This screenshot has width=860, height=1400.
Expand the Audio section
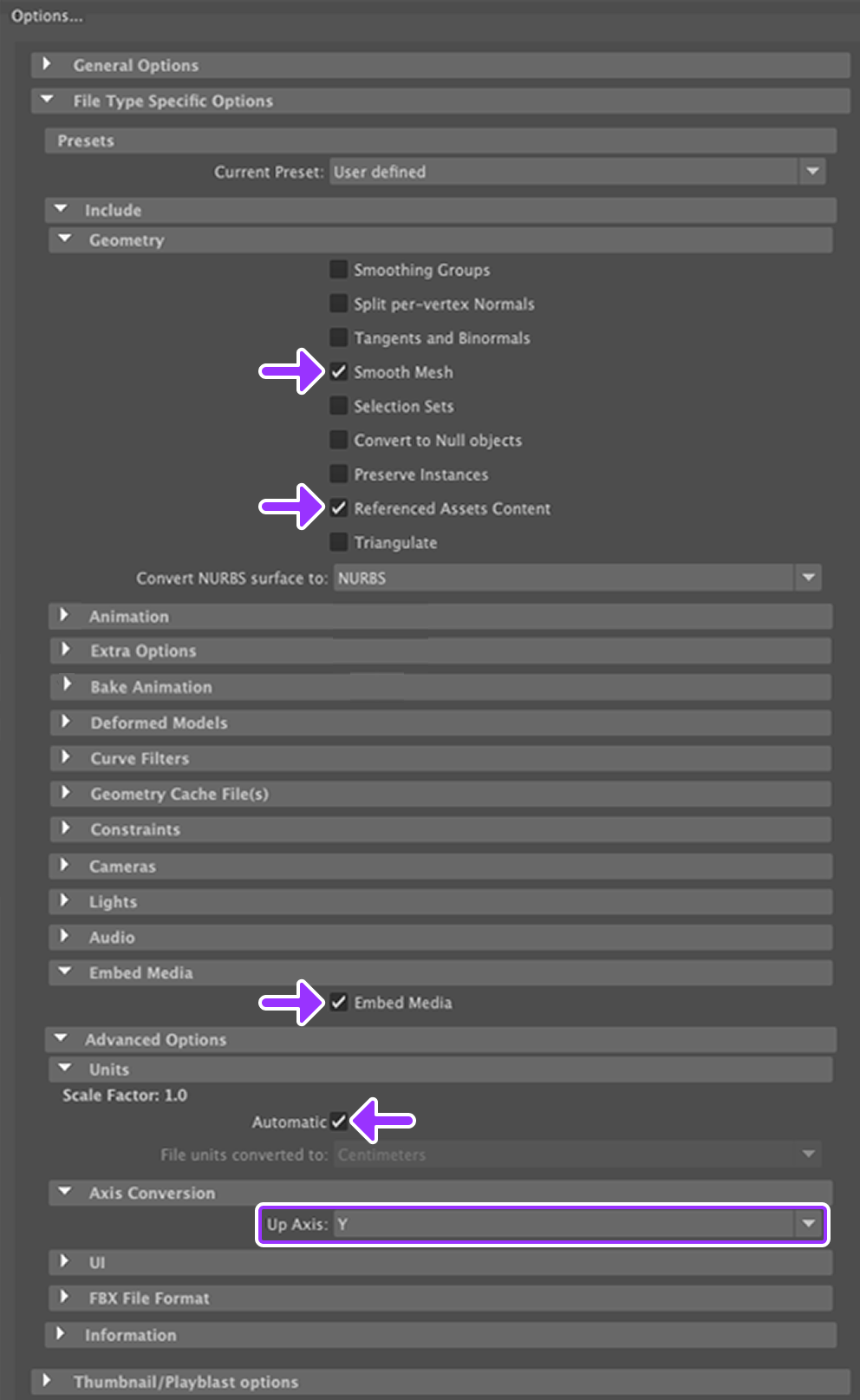click(x=440, y=937)
